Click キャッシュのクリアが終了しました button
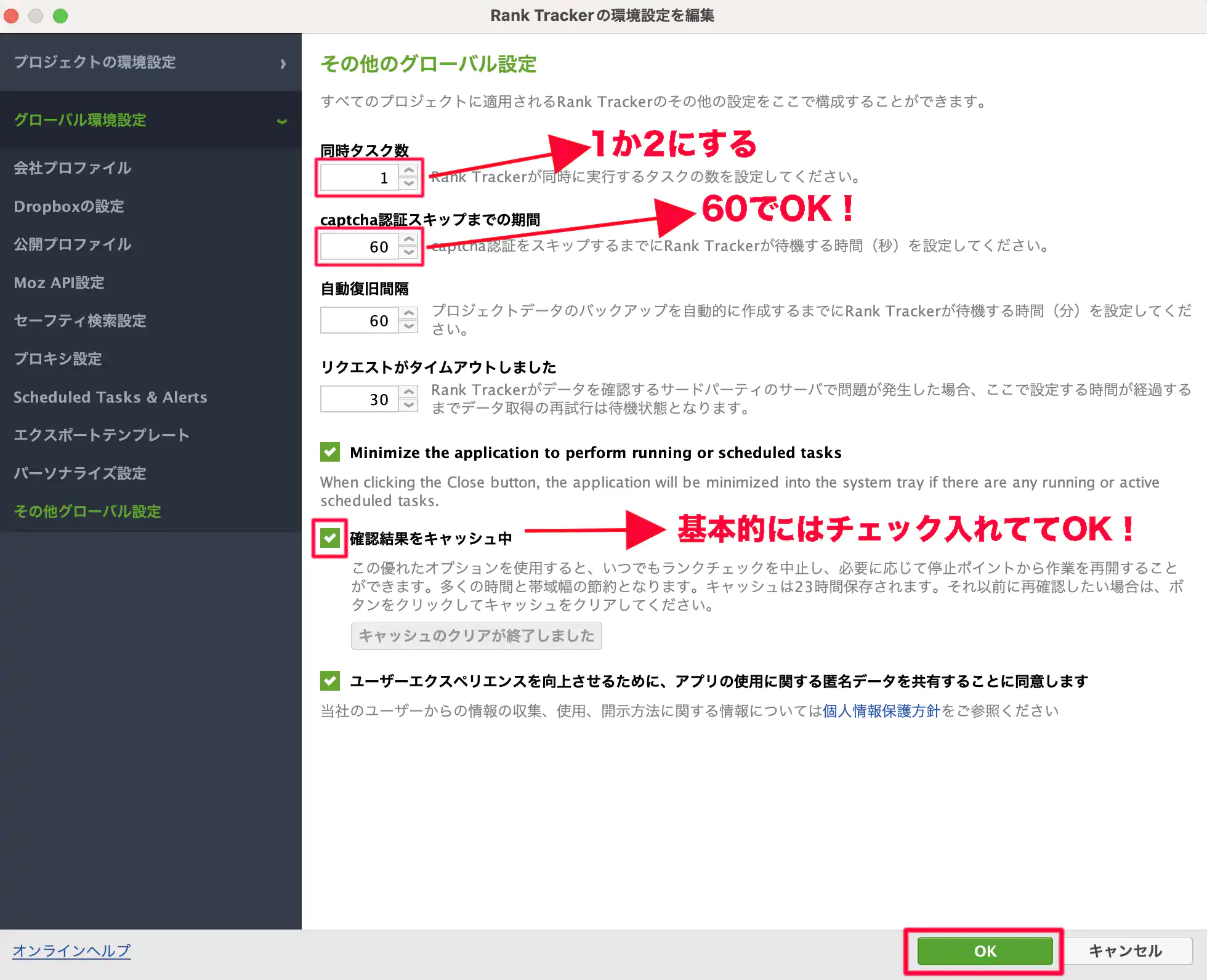The width and height of the screenshot is (1207, 980). pos(476,636)
